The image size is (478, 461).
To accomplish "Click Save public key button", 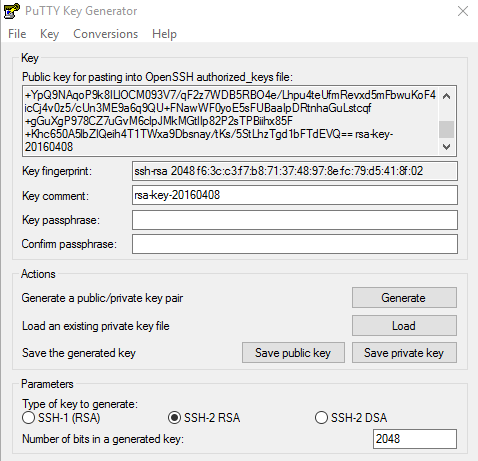I will point(293,353).
